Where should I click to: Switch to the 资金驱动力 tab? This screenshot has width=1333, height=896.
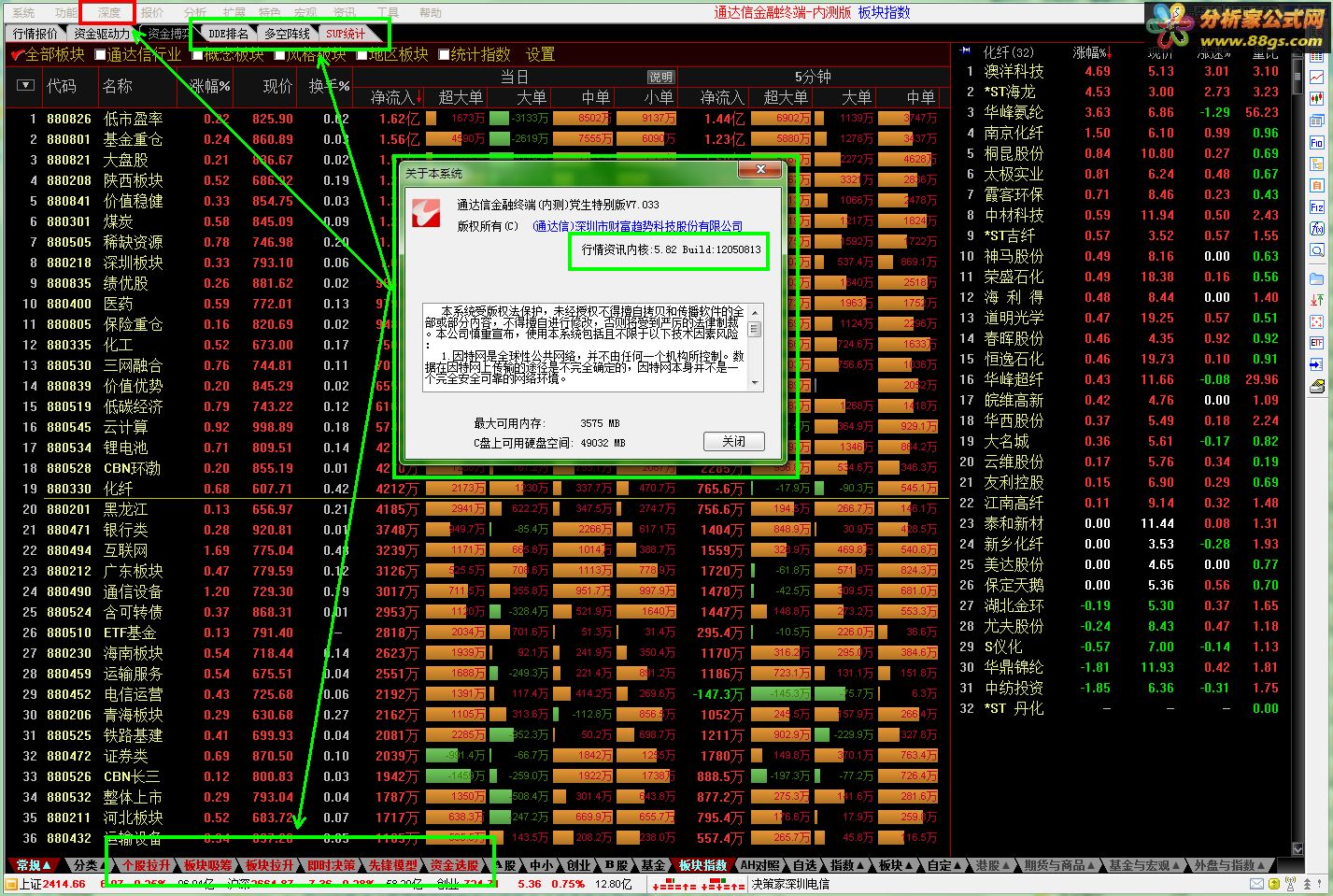102,34
